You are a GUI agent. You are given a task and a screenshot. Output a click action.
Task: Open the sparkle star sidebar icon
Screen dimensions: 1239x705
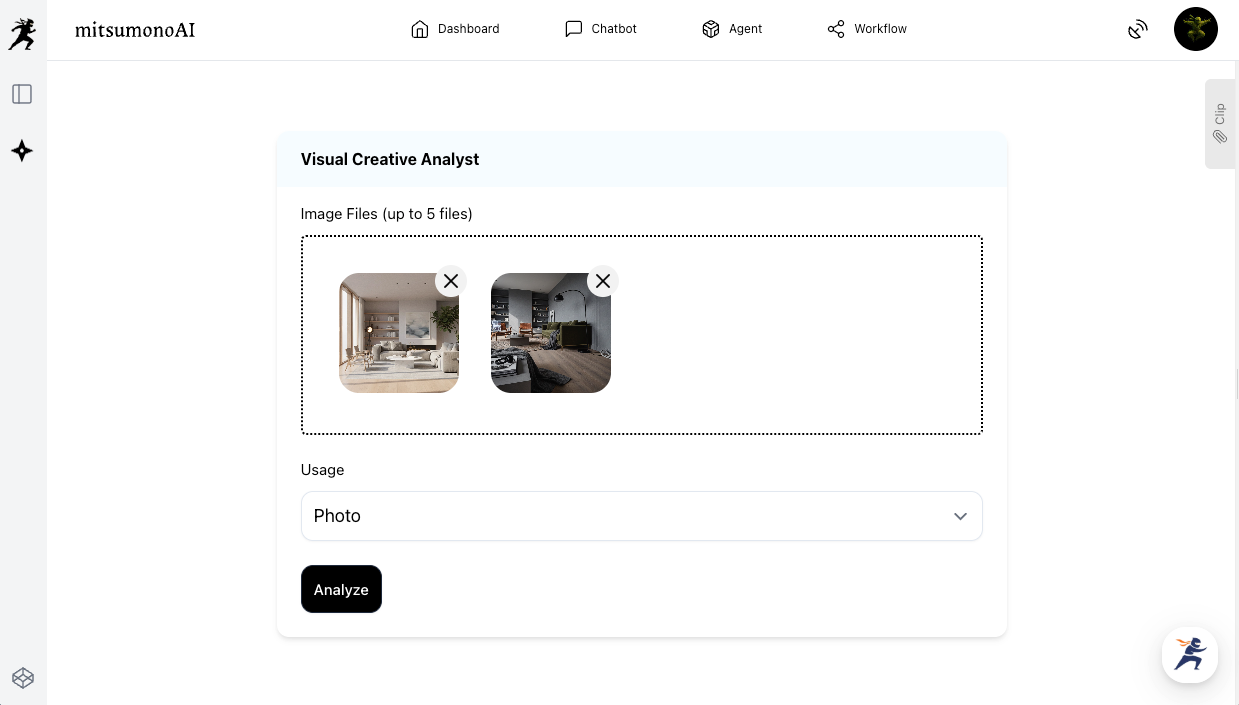pos(22,151)
